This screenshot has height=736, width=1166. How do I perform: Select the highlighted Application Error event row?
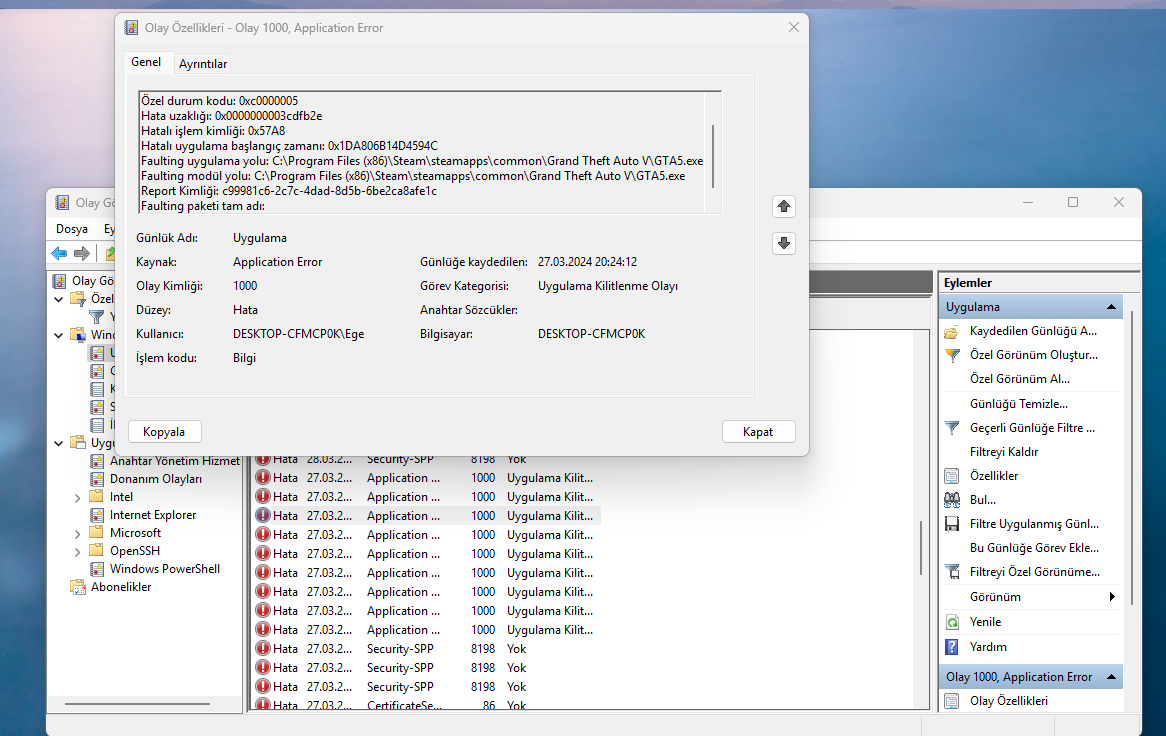427,516
